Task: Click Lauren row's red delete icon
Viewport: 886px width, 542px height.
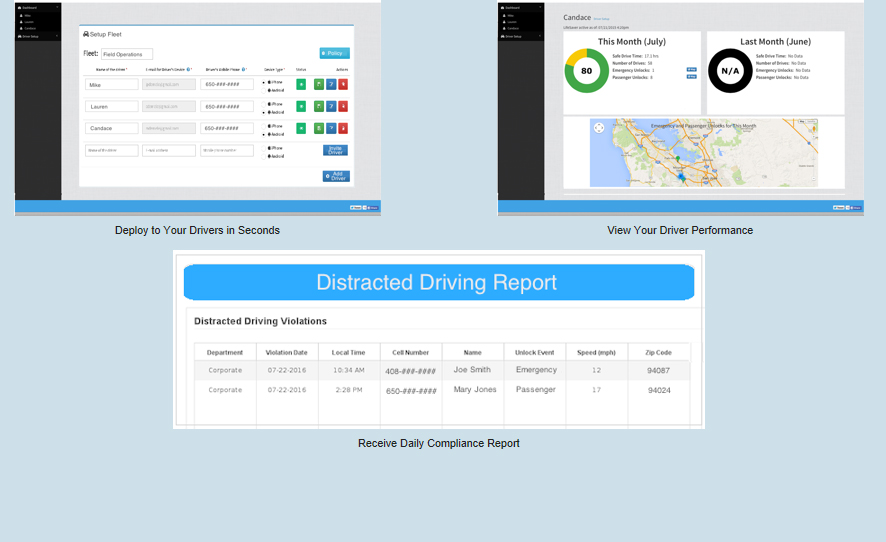Action: [x=343, y=106]
